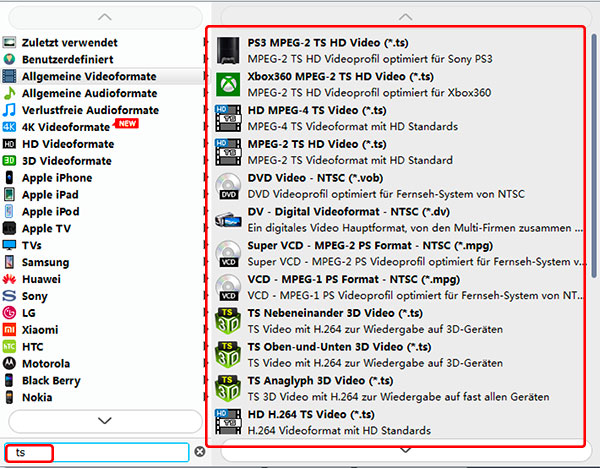Click the Samsung phone icon
The width and height of the screenshot is (600, 468).
click(9, 262)
